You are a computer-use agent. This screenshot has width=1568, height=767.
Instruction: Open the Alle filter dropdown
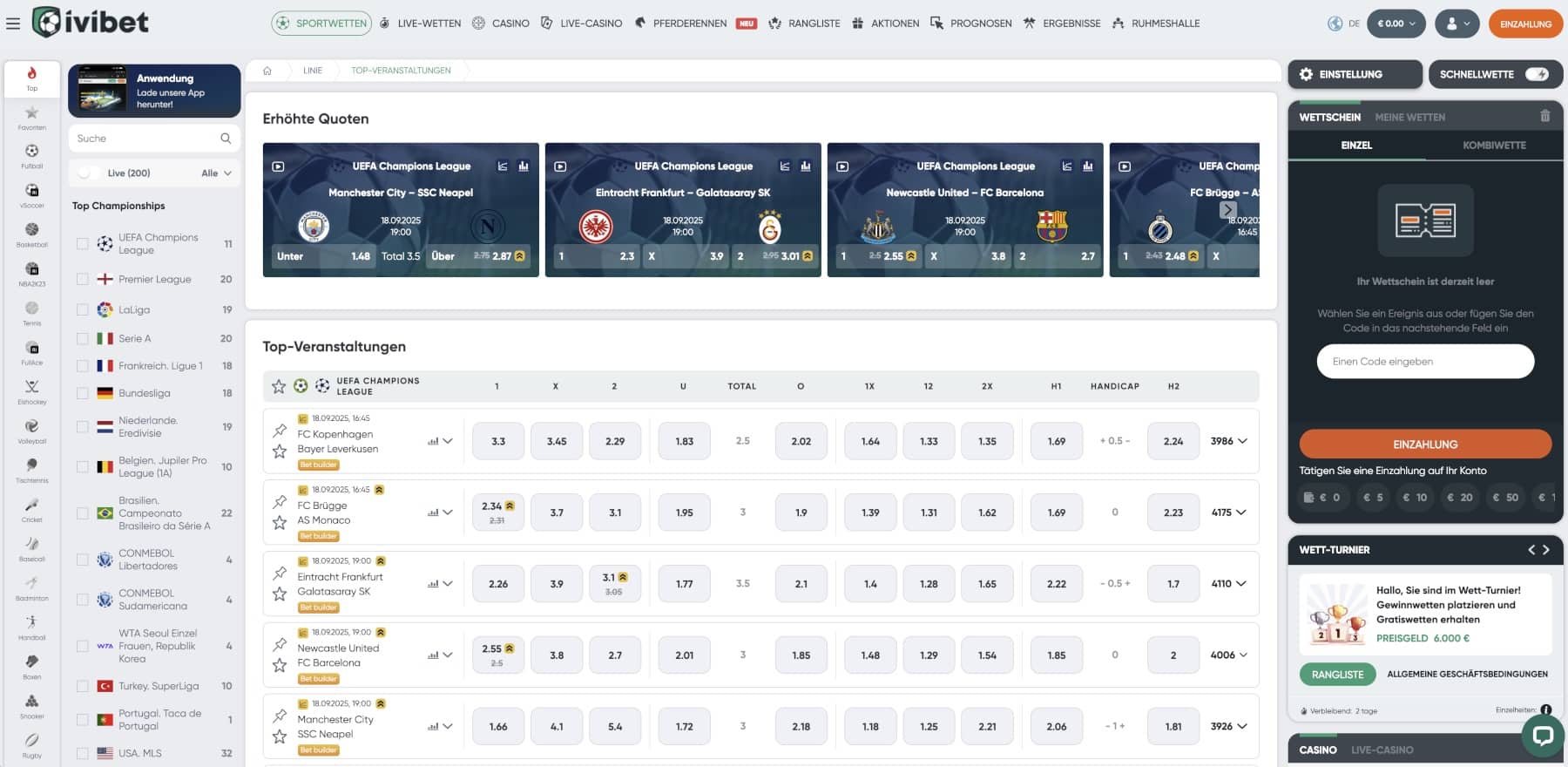click(217, 173)
